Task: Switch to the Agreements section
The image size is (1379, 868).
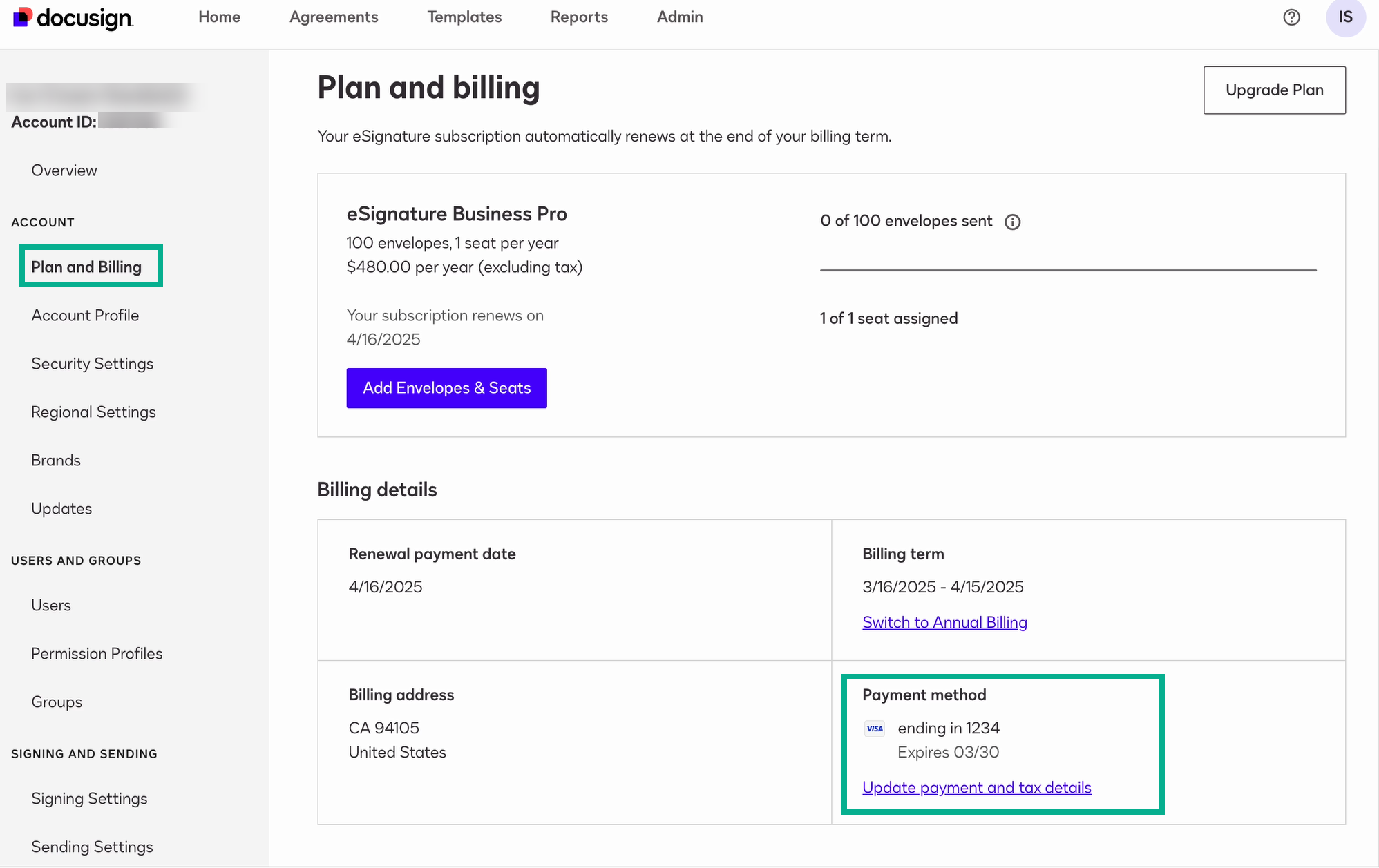Action: click(334, 17)
